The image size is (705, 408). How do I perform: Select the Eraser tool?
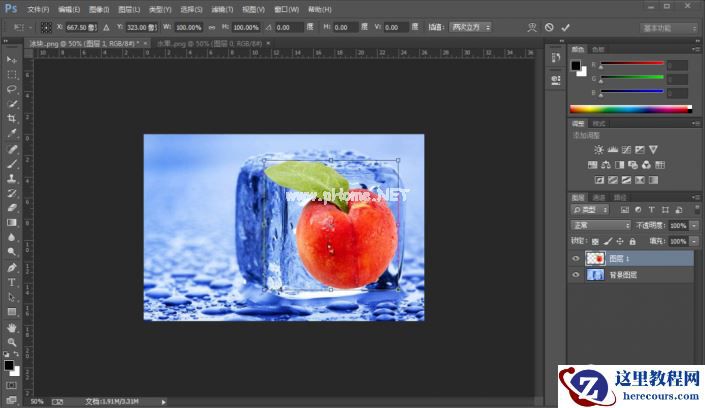pyautogui.click(x=12, y=208)
